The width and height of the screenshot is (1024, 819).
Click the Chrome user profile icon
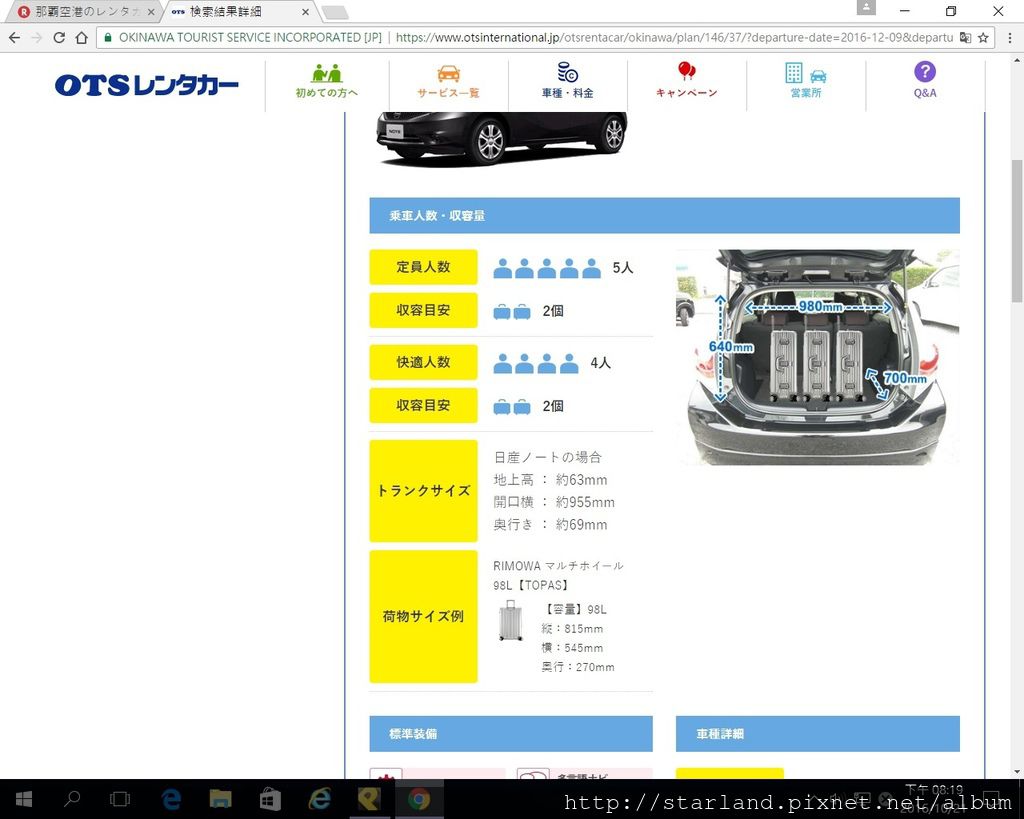(866, 7)
